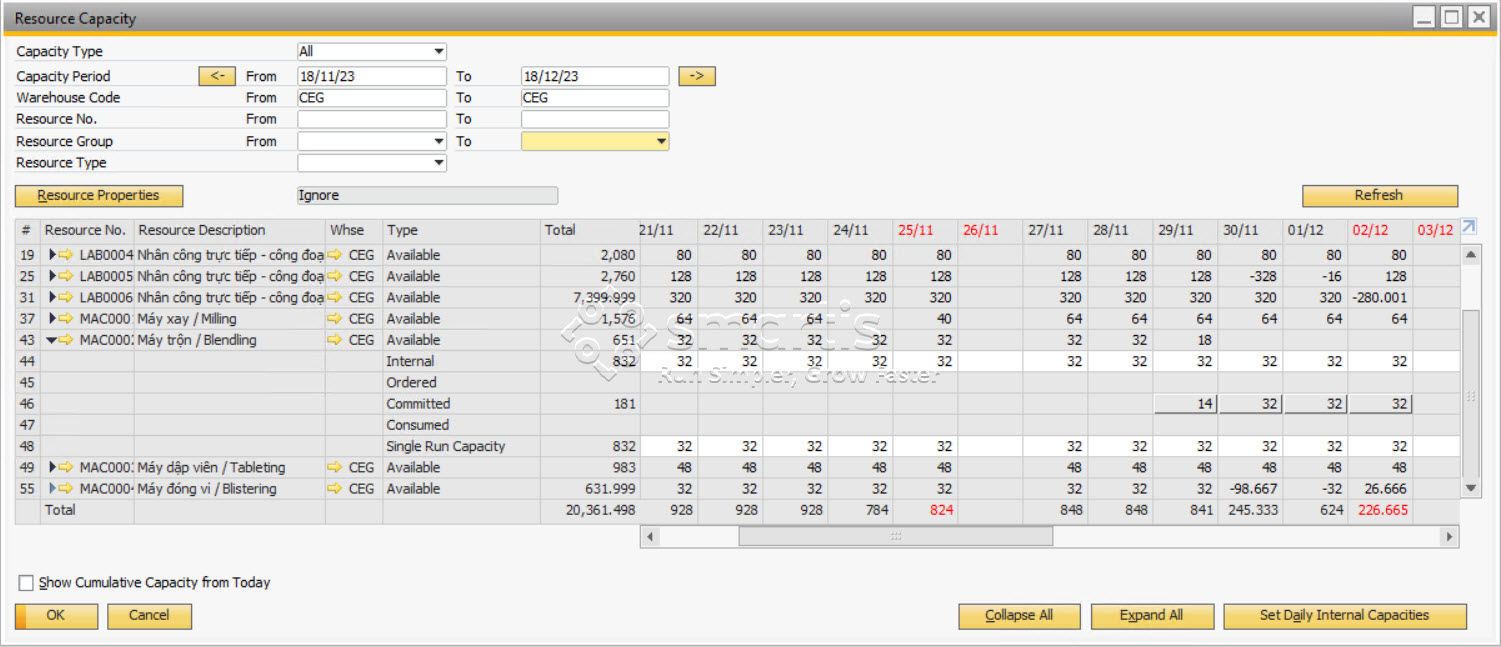1501x647 pixels.
Task: Follow warehouse CEG link arrow in LAB0006 row
Action: coord(336,298)
